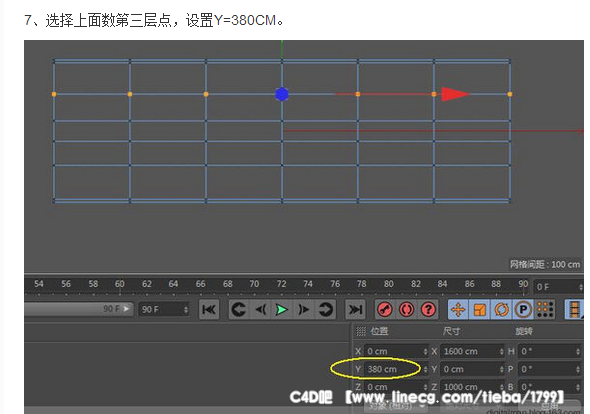Click the leftmost selected orange point
590x414 pixels.
[54, 94]
